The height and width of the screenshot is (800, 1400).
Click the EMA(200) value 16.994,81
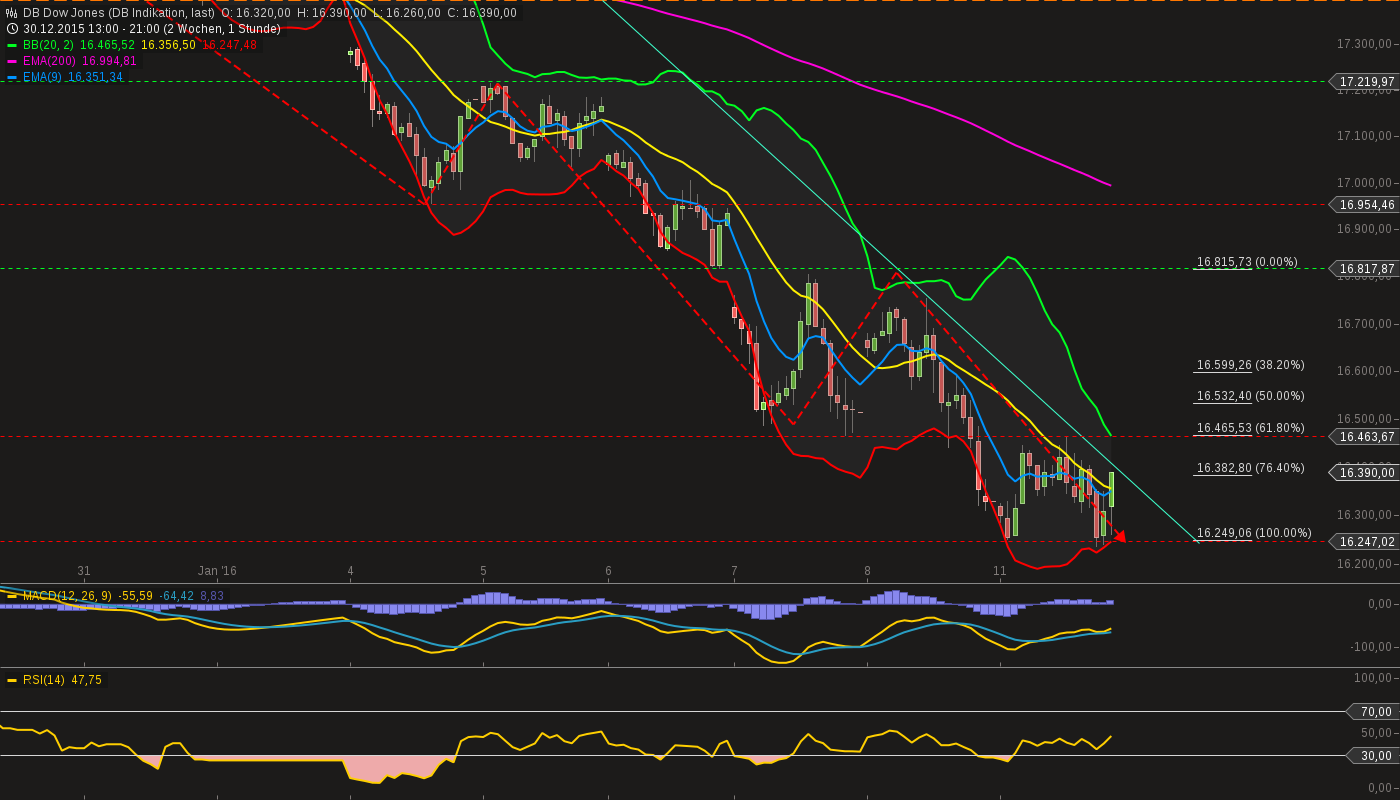110,61
